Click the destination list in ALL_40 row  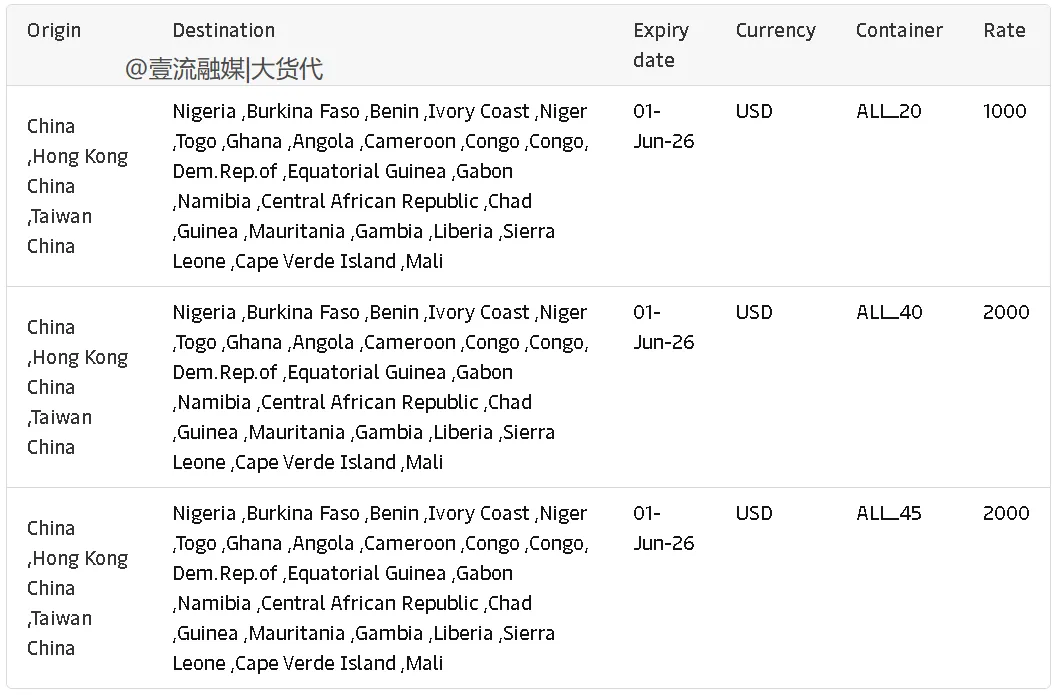(x=380, y=387)
